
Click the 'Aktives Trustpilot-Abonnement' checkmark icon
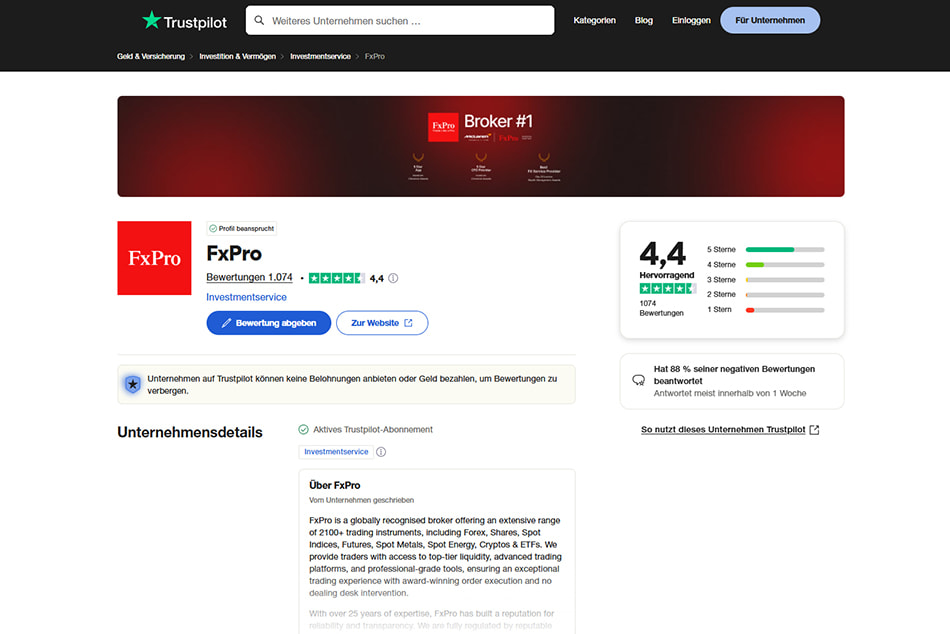(x=304, y=430)
